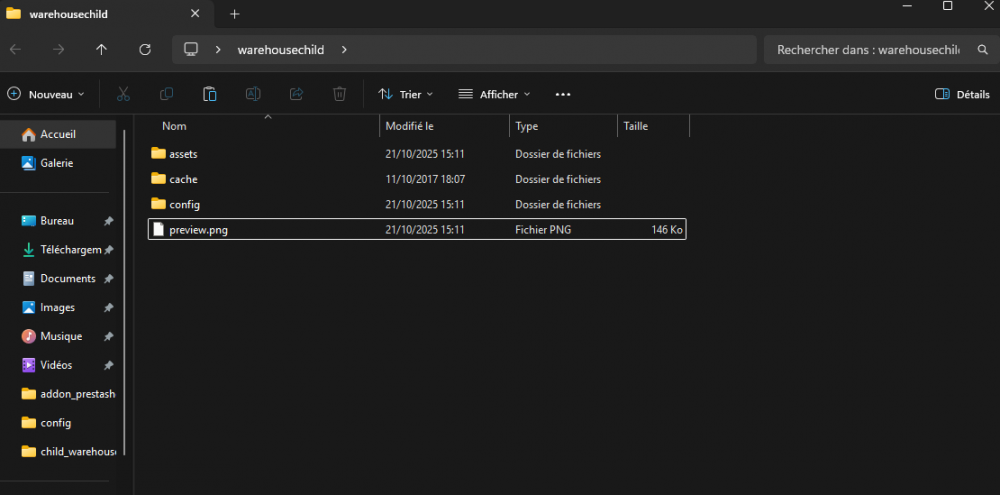This screenshot has height=495, width=1000.
Task: Unpin Vidéos using its pin icon
Action: [x=108, y=366]
